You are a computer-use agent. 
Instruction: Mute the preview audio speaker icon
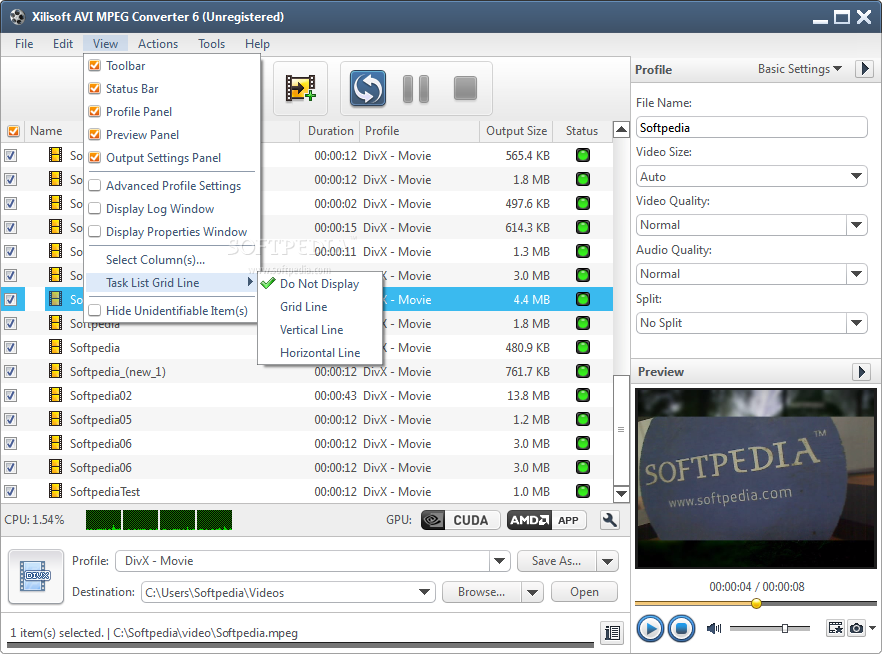coord(714,628)
